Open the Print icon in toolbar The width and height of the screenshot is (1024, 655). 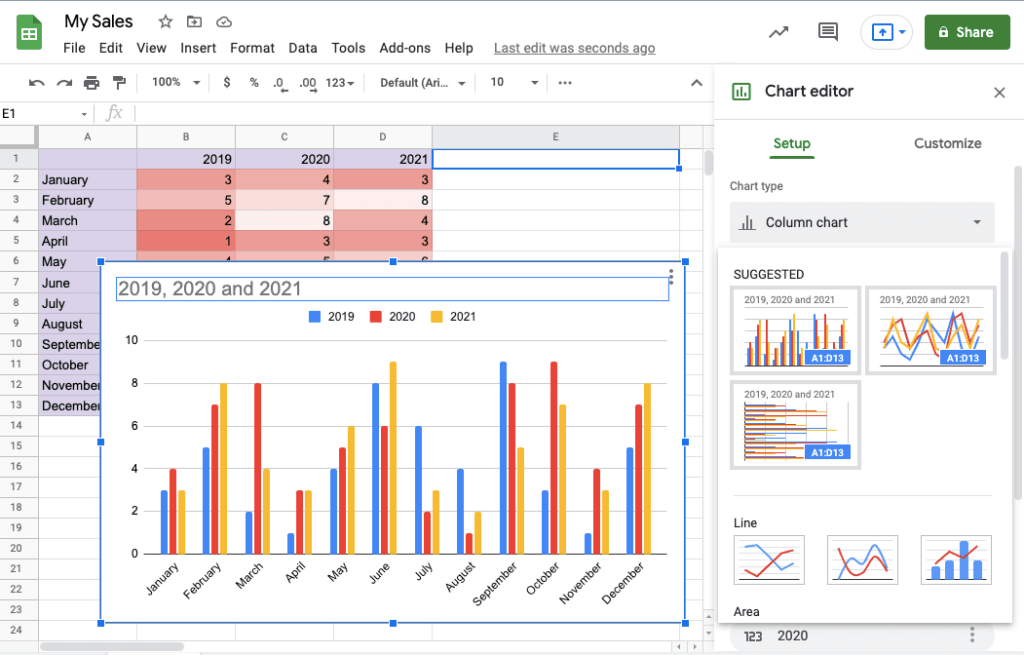90,83
